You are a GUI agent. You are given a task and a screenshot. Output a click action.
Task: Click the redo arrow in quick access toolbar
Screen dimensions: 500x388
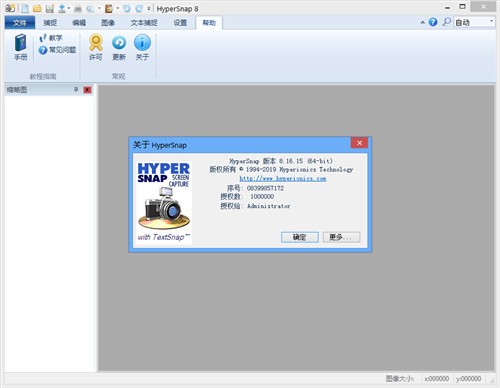point(139,8)
